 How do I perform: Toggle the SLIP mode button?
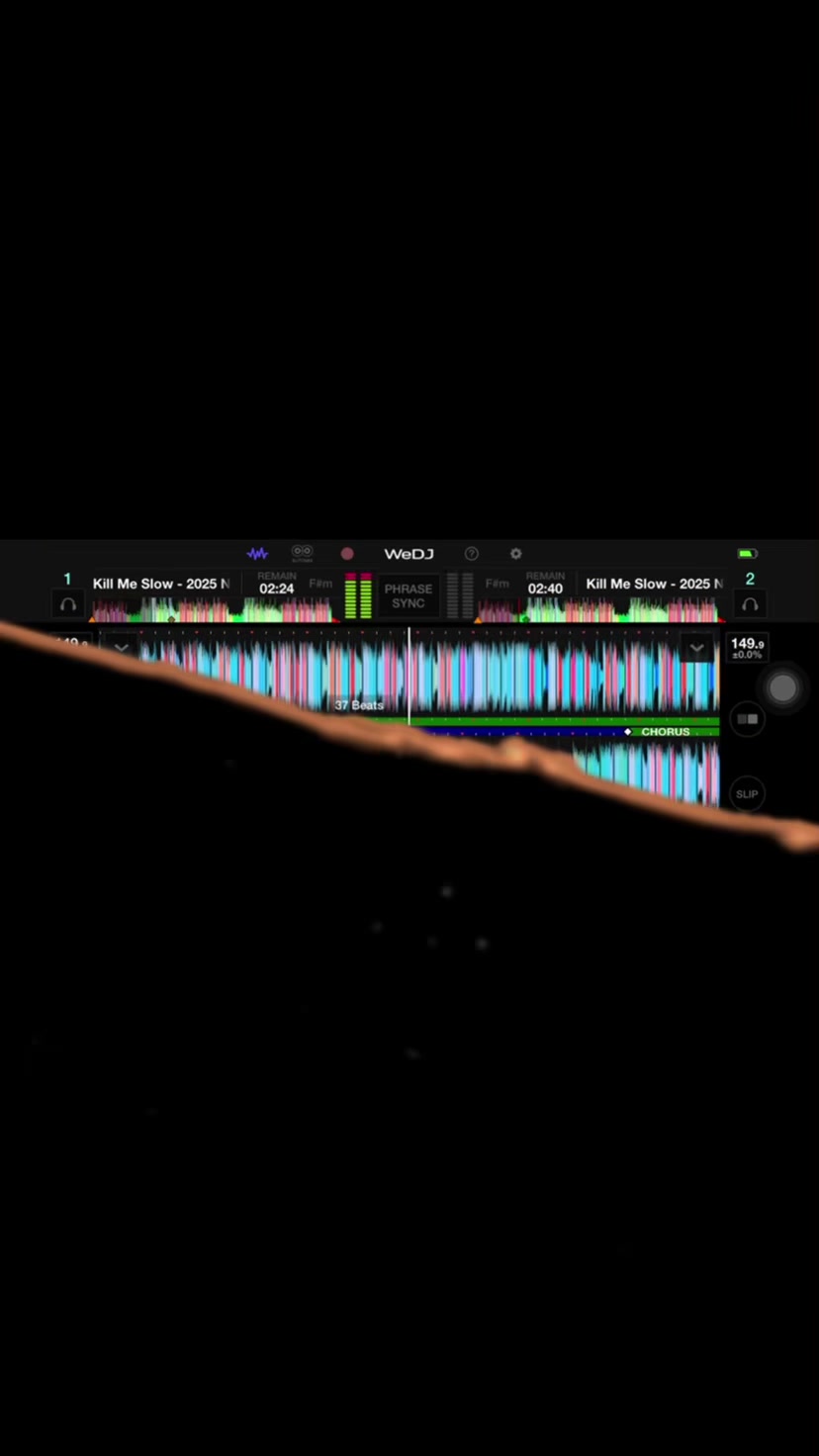point(747,794)
